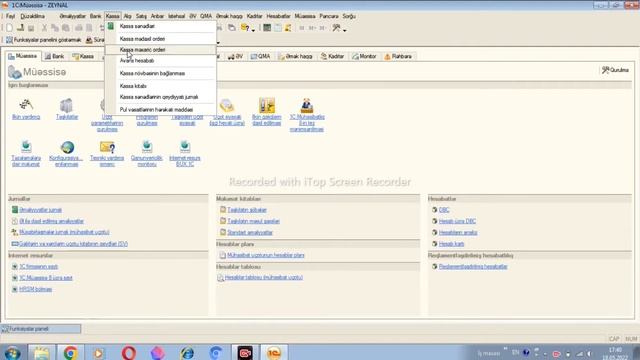Screen dimensions: 640x360
Task: Expand the help icon dropdown arrow
Action: 253,29
